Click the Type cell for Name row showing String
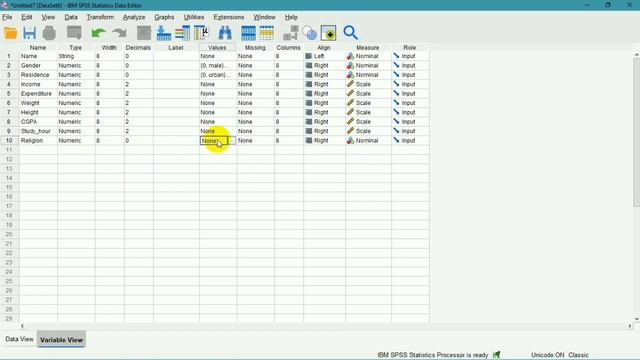This screenshot has width=640, height=360. coord(76,56)
